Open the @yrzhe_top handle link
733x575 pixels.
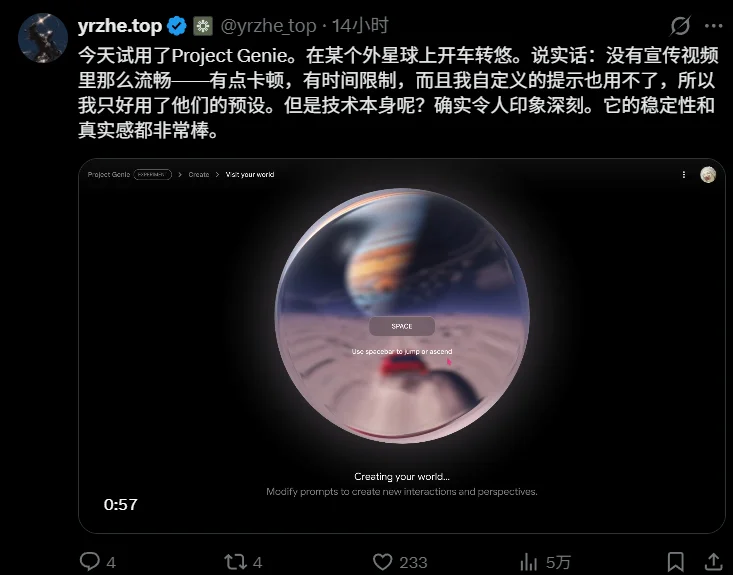click(268, 26)
